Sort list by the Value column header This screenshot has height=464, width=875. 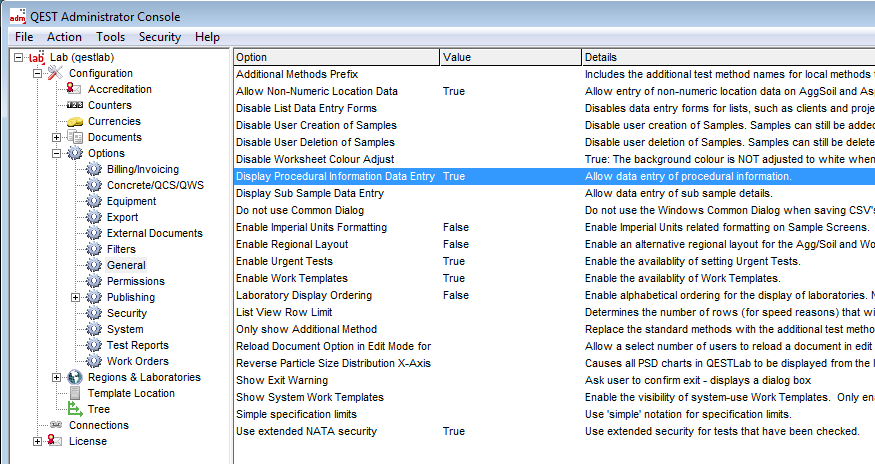[x=509, y=58]
